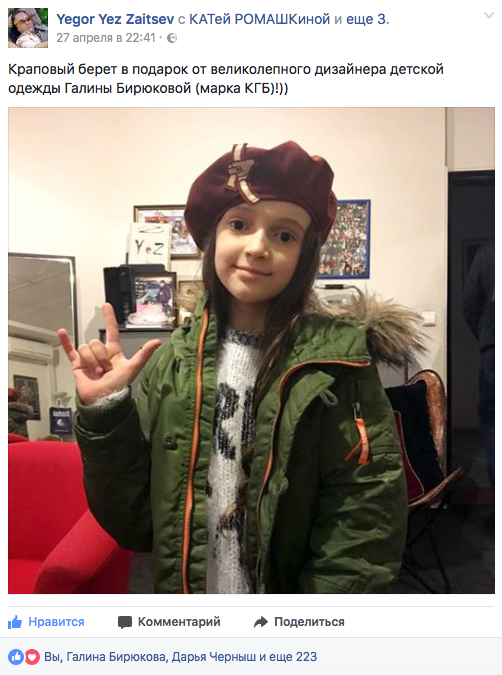Click the speech bubble comment icon
The image size is (502, 675).
pos(125,622)
